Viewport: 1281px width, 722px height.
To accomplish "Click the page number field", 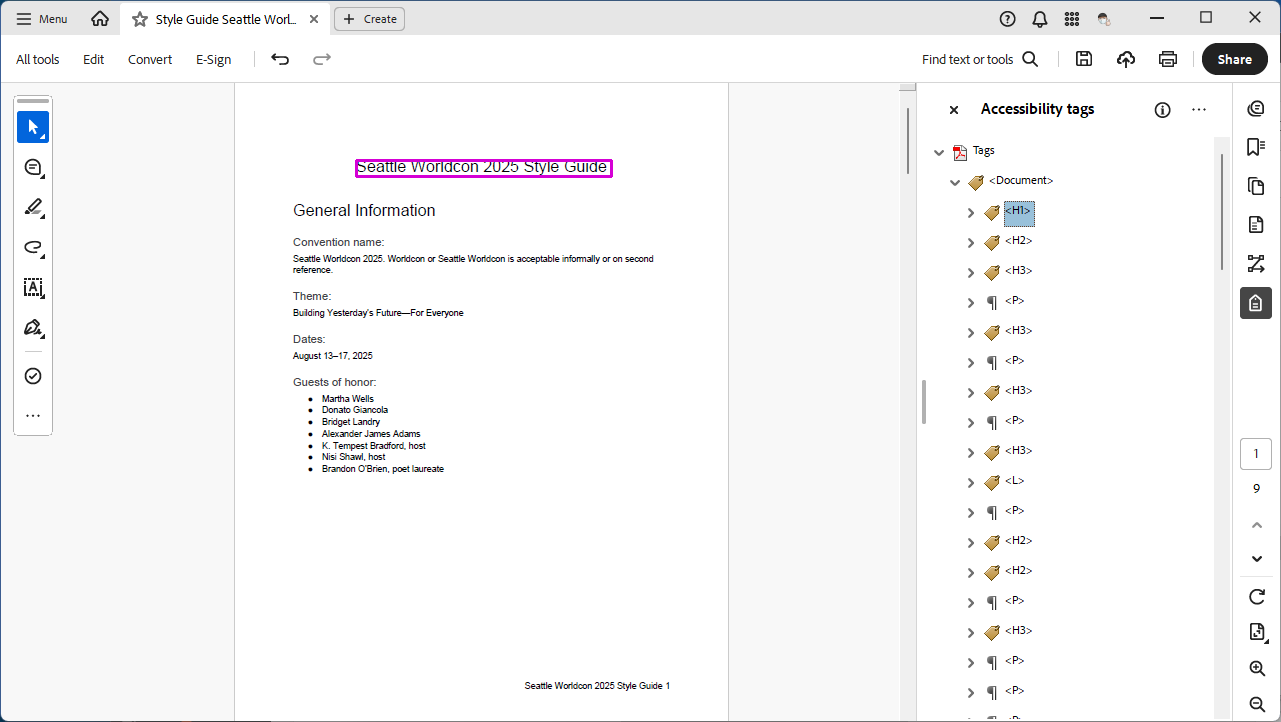I will (x=1256, y=454).
